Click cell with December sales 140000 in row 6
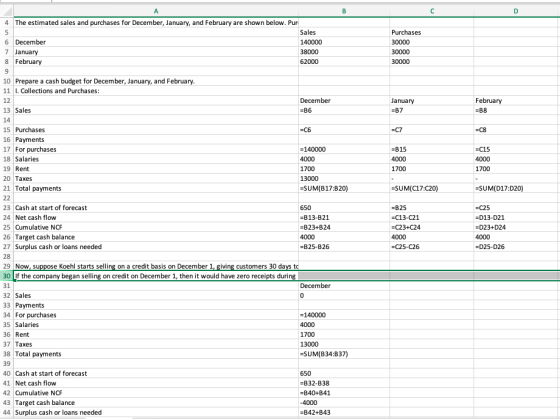 [x=344, y=42]
